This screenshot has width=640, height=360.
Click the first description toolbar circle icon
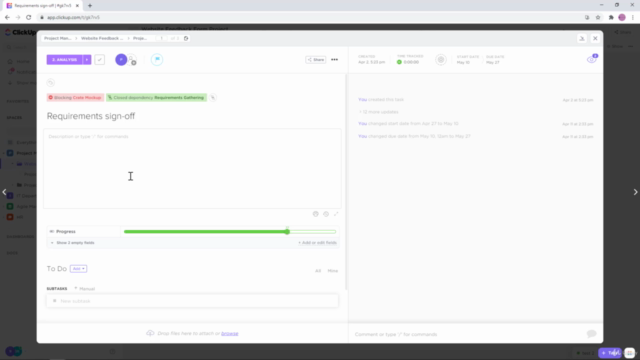coord(316,214)
